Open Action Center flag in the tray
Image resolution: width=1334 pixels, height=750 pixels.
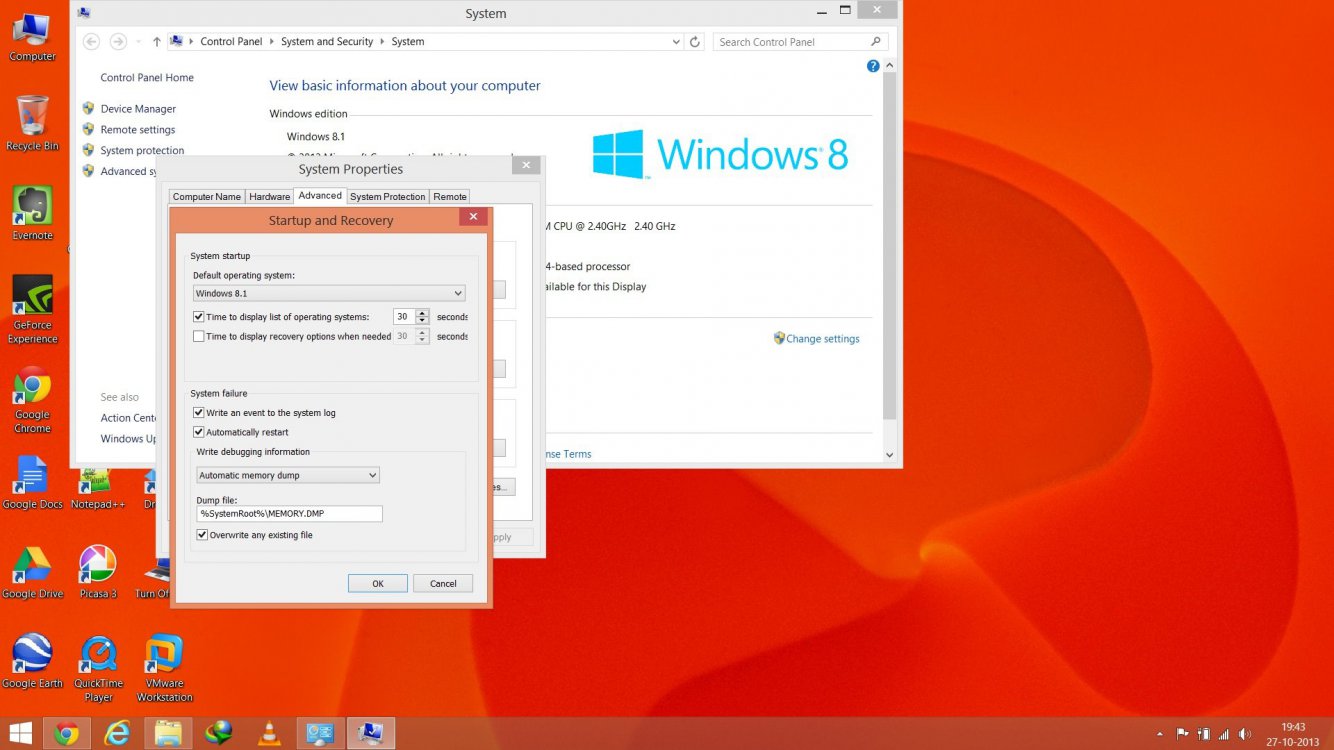1182,733
